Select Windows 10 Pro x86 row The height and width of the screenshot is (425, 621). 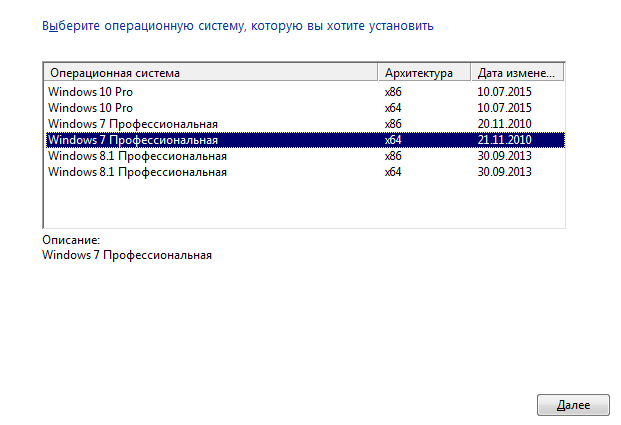(x=305, y=92)
